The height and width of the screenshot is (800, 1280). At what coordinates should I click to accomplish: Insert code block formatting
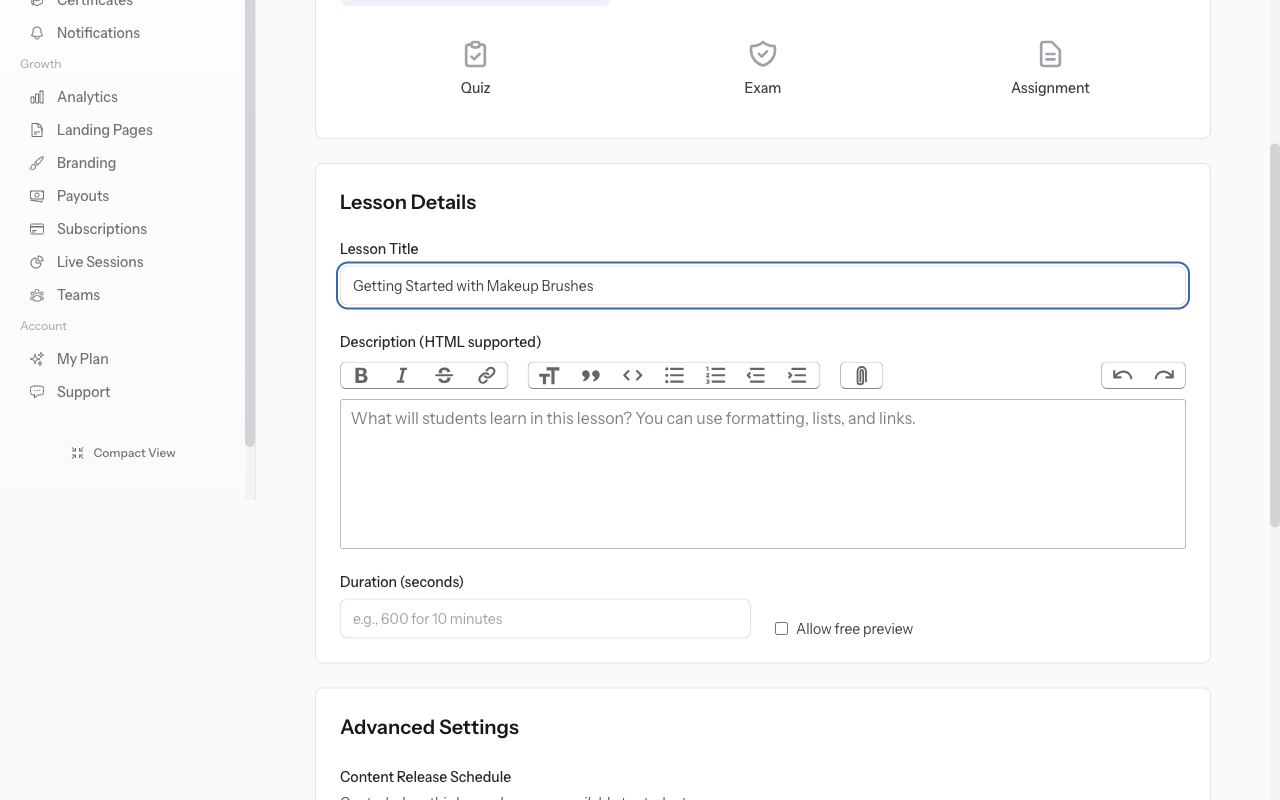(x=633, y=375)
